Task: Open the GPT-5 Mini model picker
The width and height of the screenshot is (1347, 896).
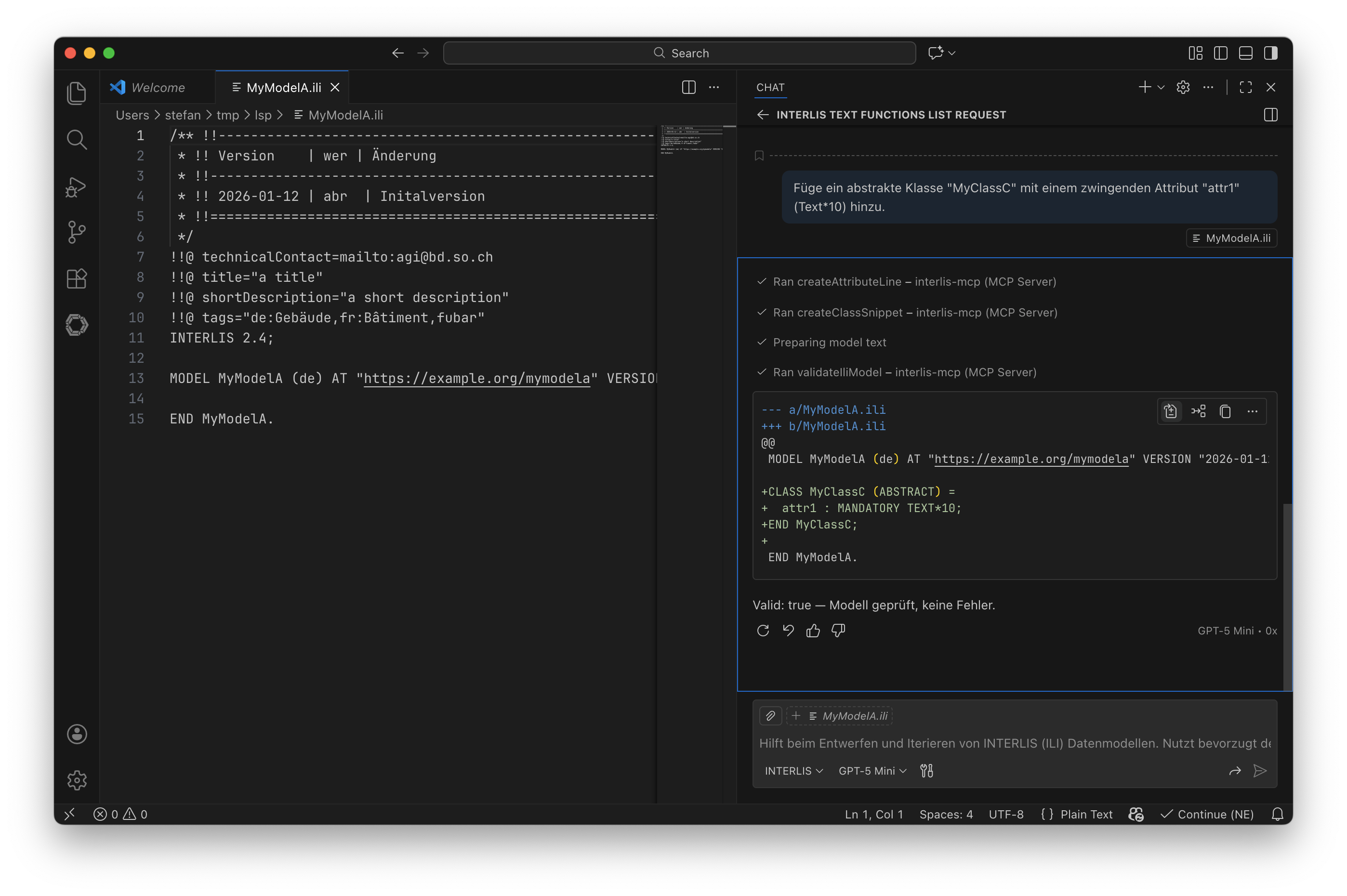Action: coord(871,770)
